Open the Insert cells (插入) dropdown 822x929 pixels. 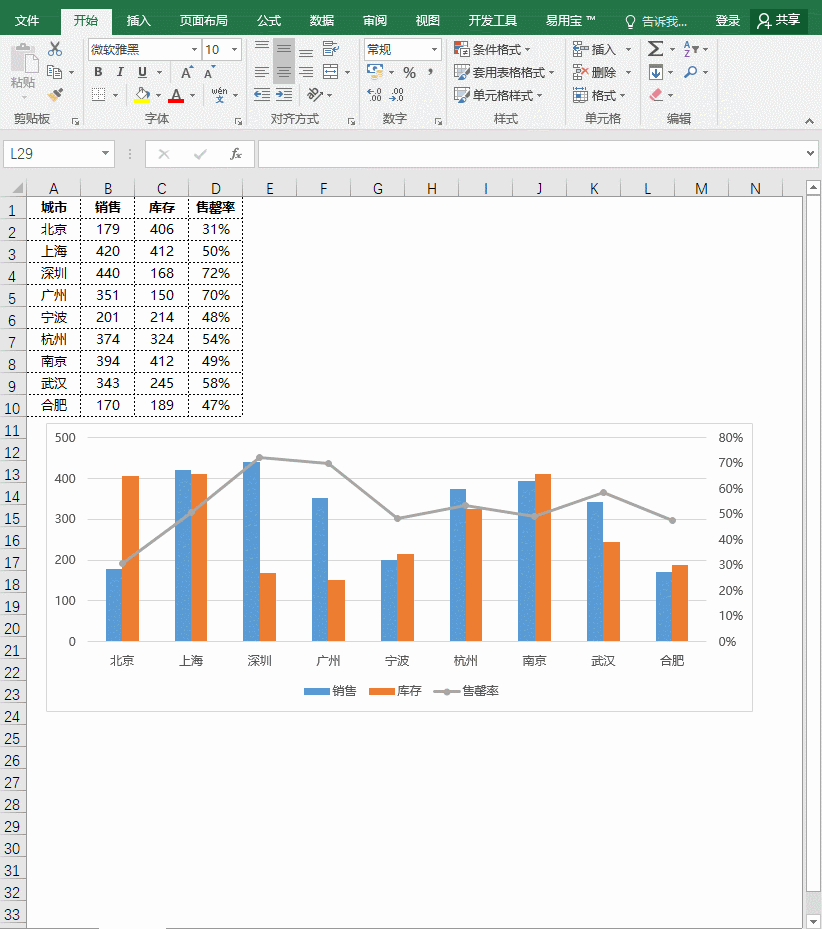629,50
